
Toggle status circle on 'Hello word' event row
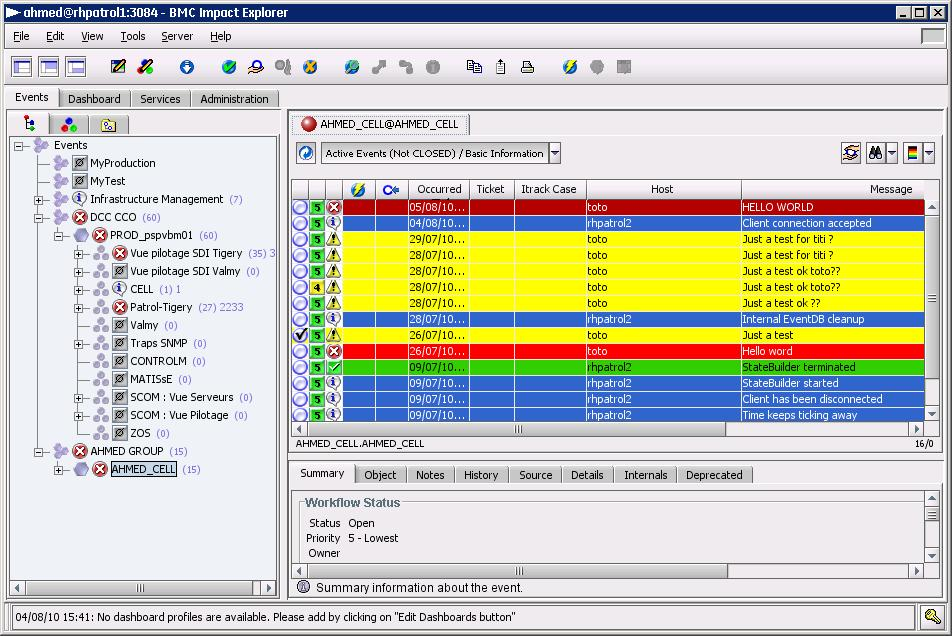[300, 351]
